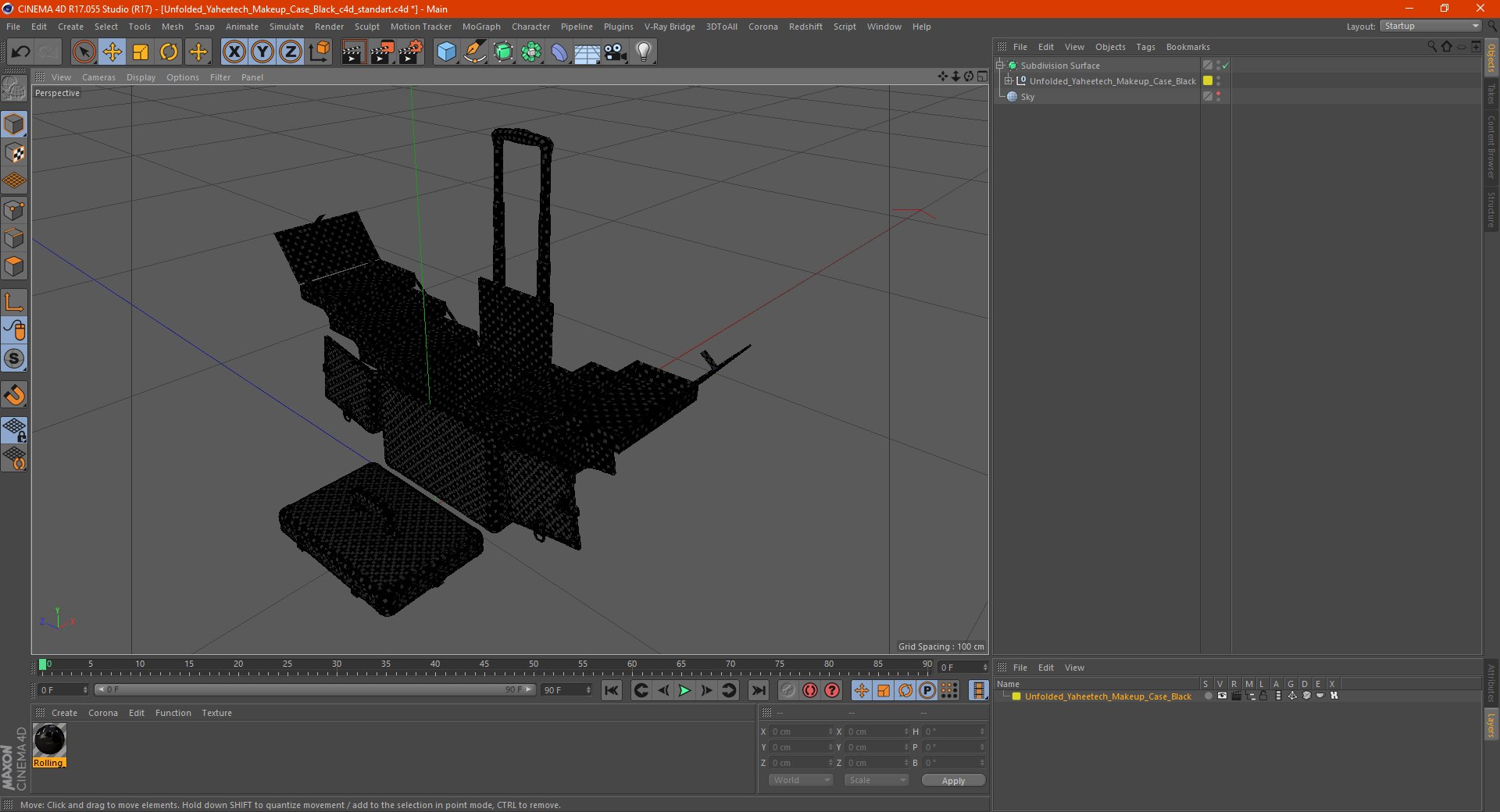Open the viewport Cameras menu
Screen dimensions: 1500x812
[98, 77]
